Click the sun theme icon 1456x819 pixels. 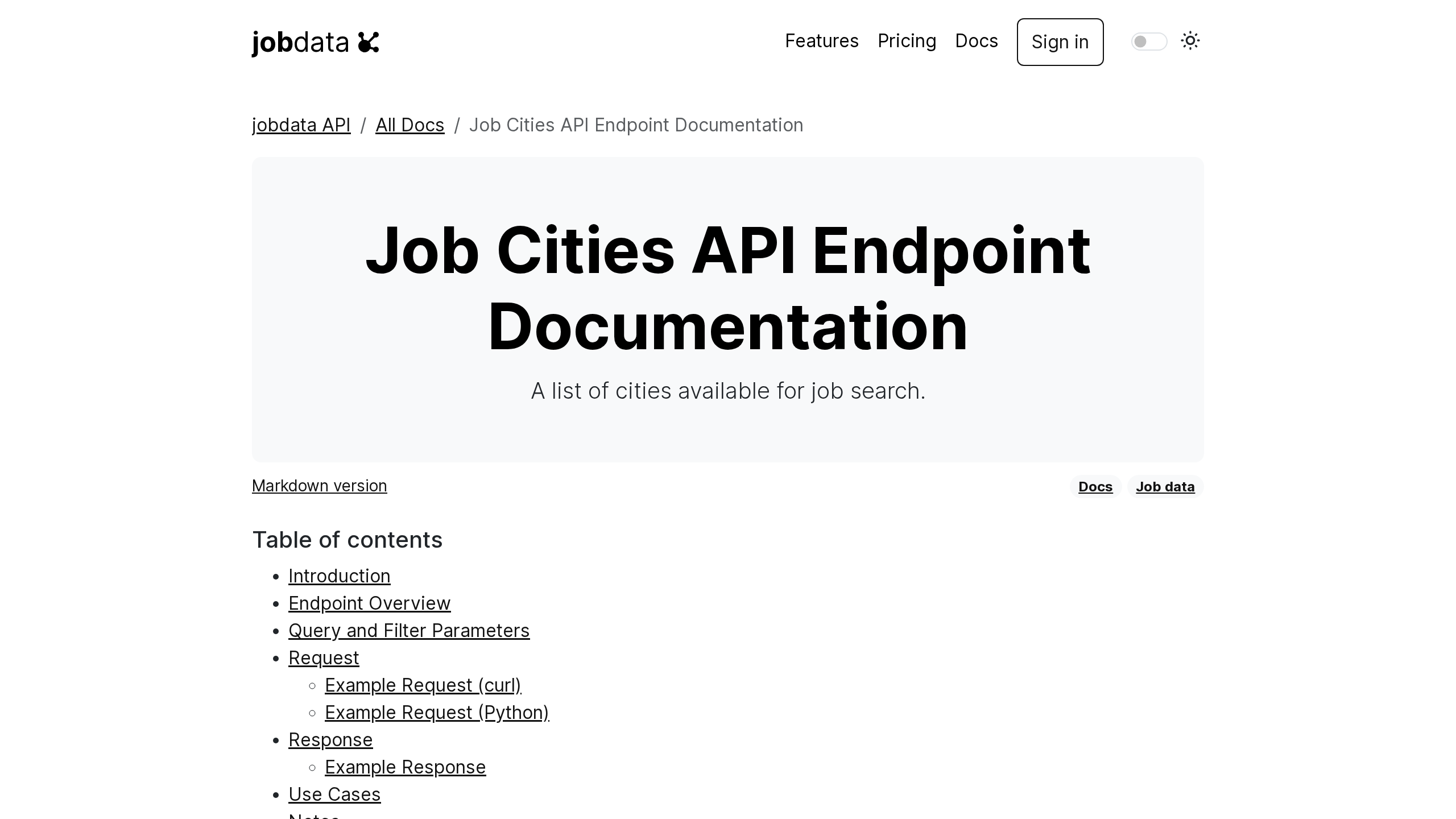pos(1190,41)
